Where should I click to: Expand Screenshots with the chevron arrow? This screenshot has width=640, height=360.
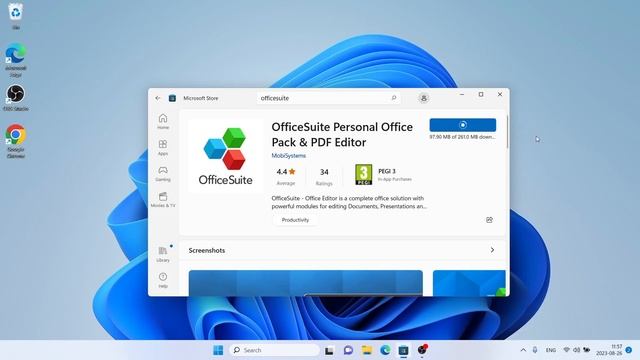(492, 250)
